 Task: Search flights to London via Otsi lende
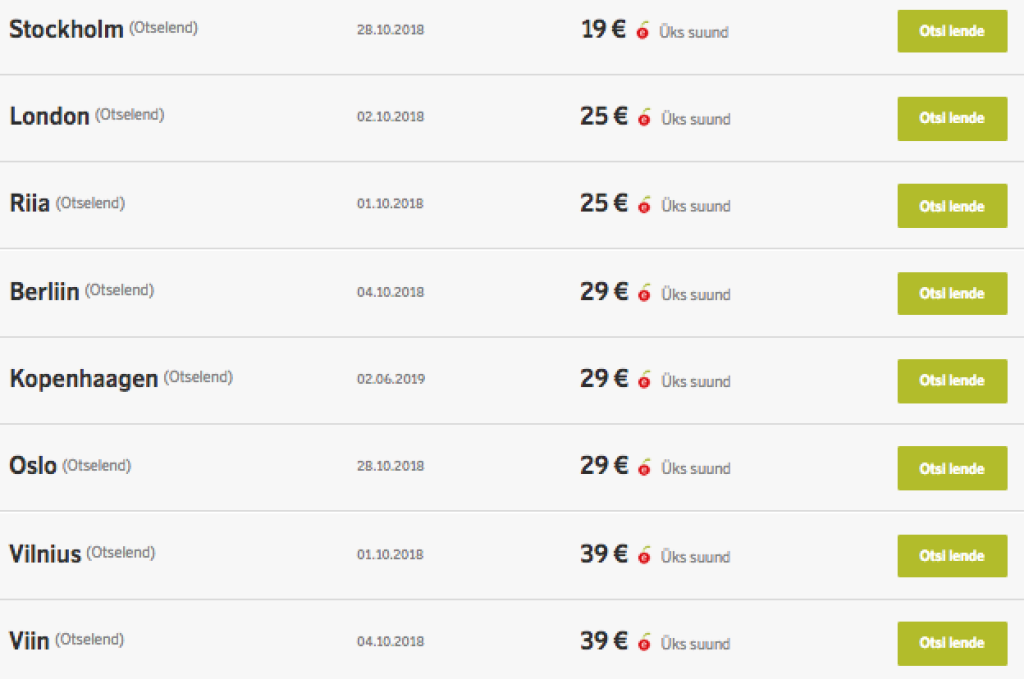(952, 118)
